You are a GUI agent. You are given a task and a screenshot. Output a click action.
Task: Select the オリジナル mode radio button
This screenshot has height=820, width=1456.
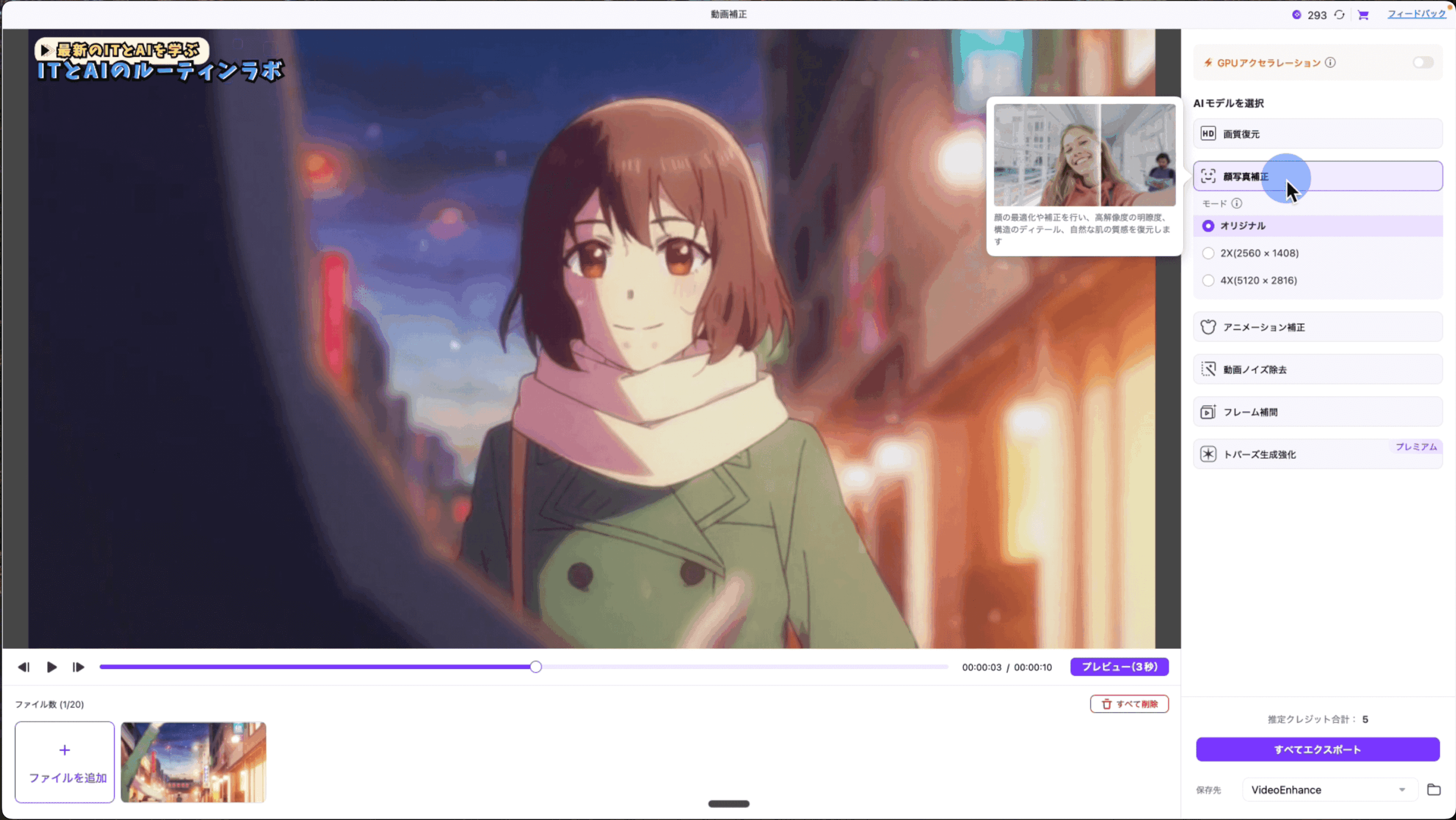pyautogui.click(x=1209, y=226)
